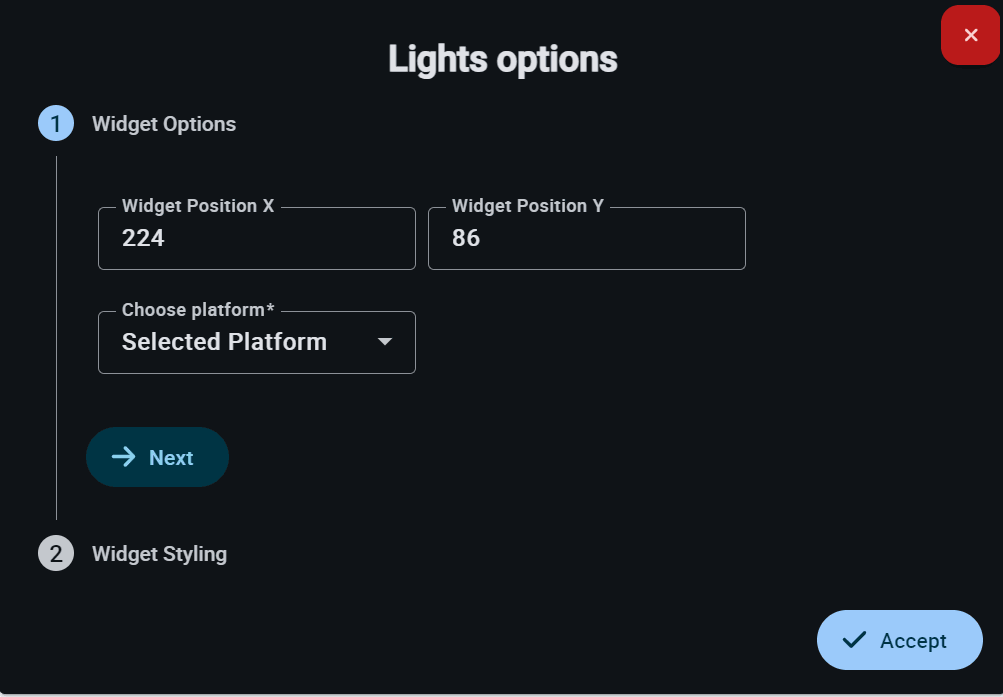This screenshot has height=697, width=1003.
Task: Click the step 2 number circle
Action: (x=56, y=553)
